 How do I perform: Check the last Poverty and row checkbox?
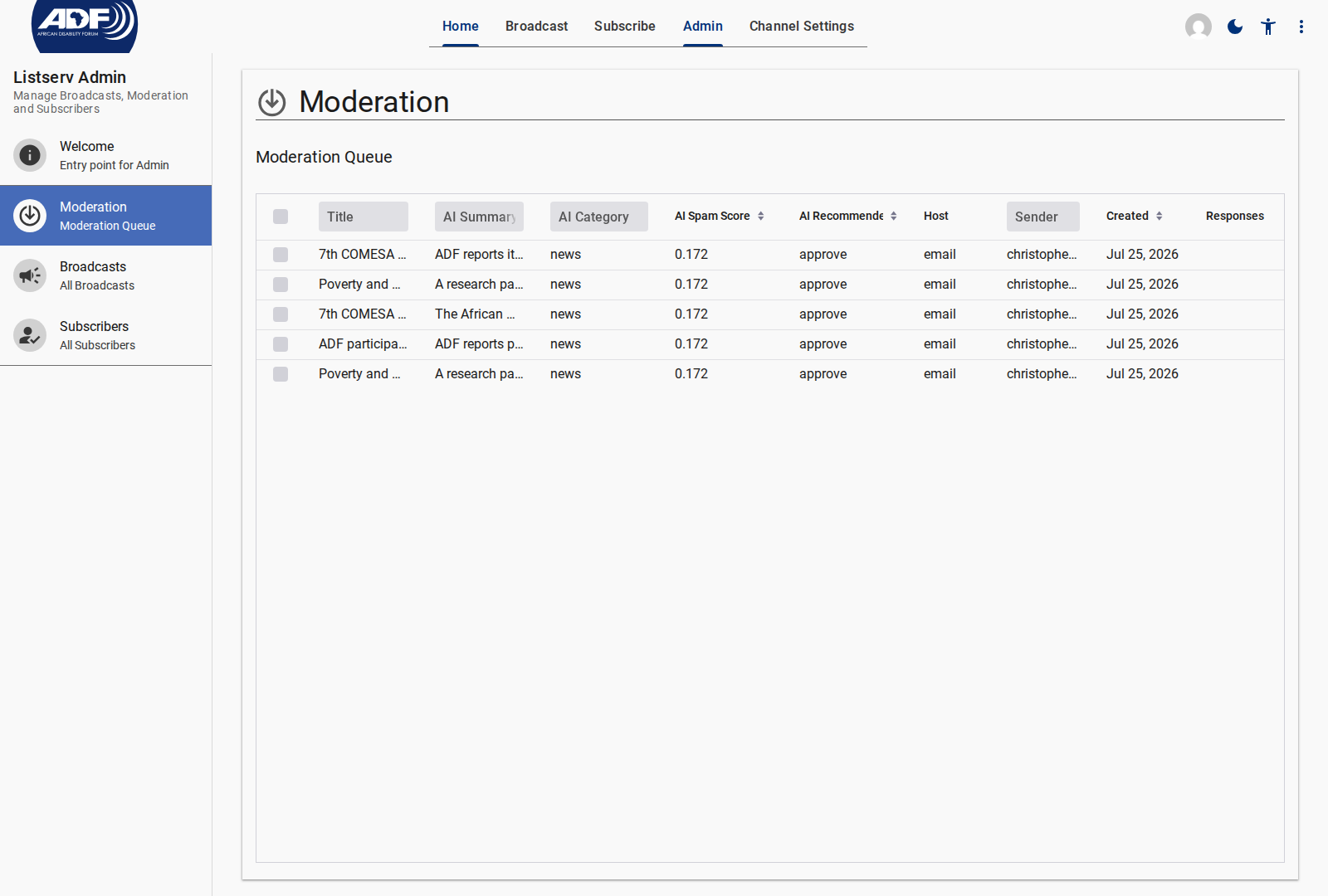tap(281, 374)
